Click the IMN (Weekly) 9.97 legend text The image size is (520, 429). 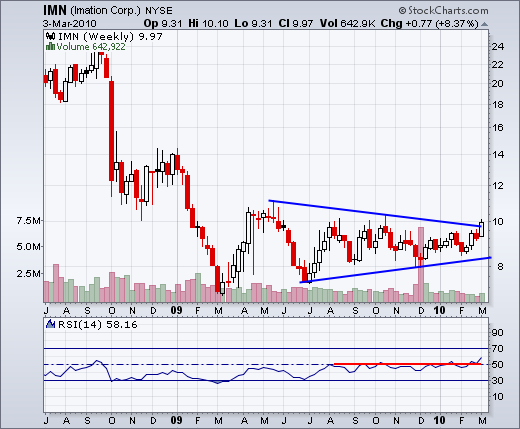tap(110, 36)
